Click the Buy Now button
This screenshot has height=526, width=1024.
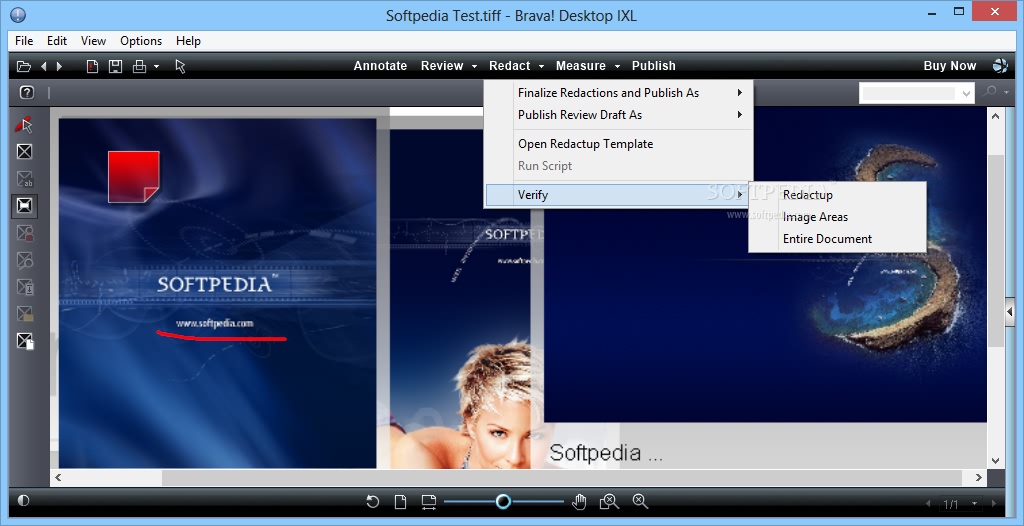(950, 66)
